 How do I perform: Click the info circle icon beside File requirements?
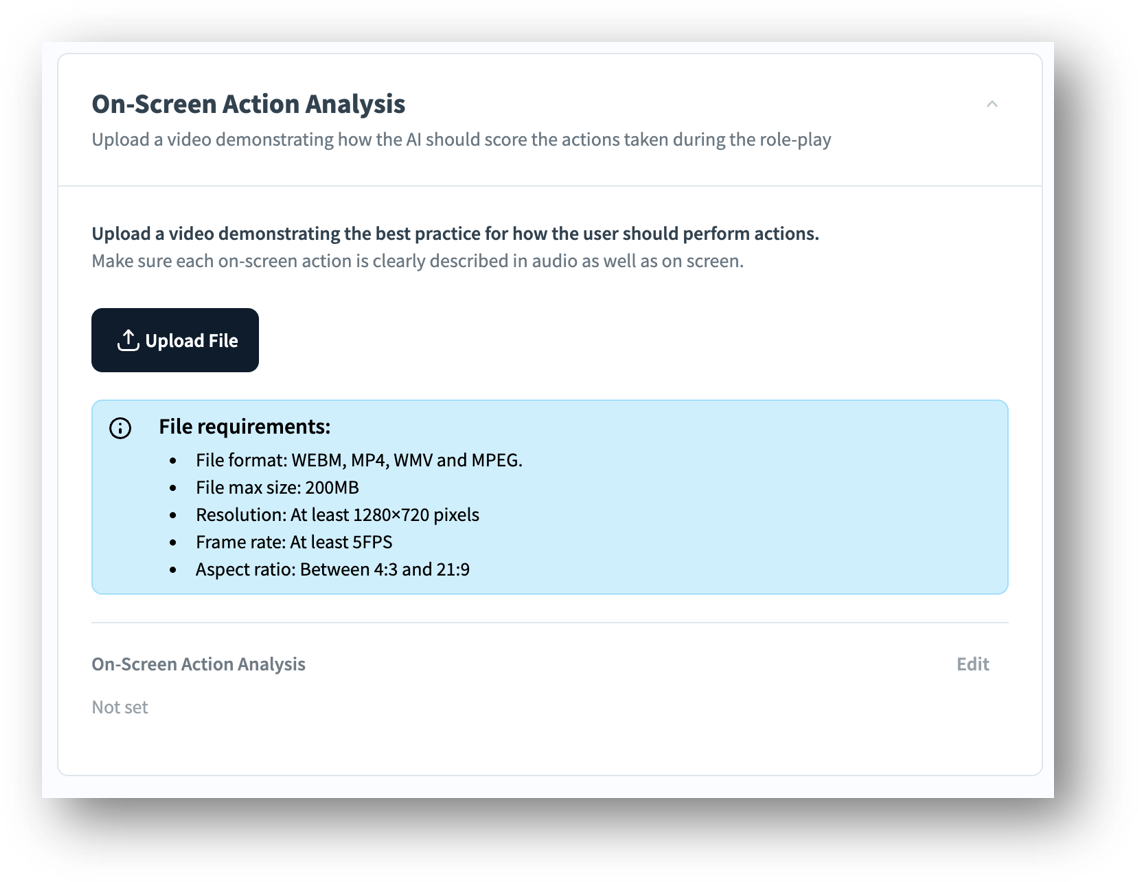(x=120, y=429)
